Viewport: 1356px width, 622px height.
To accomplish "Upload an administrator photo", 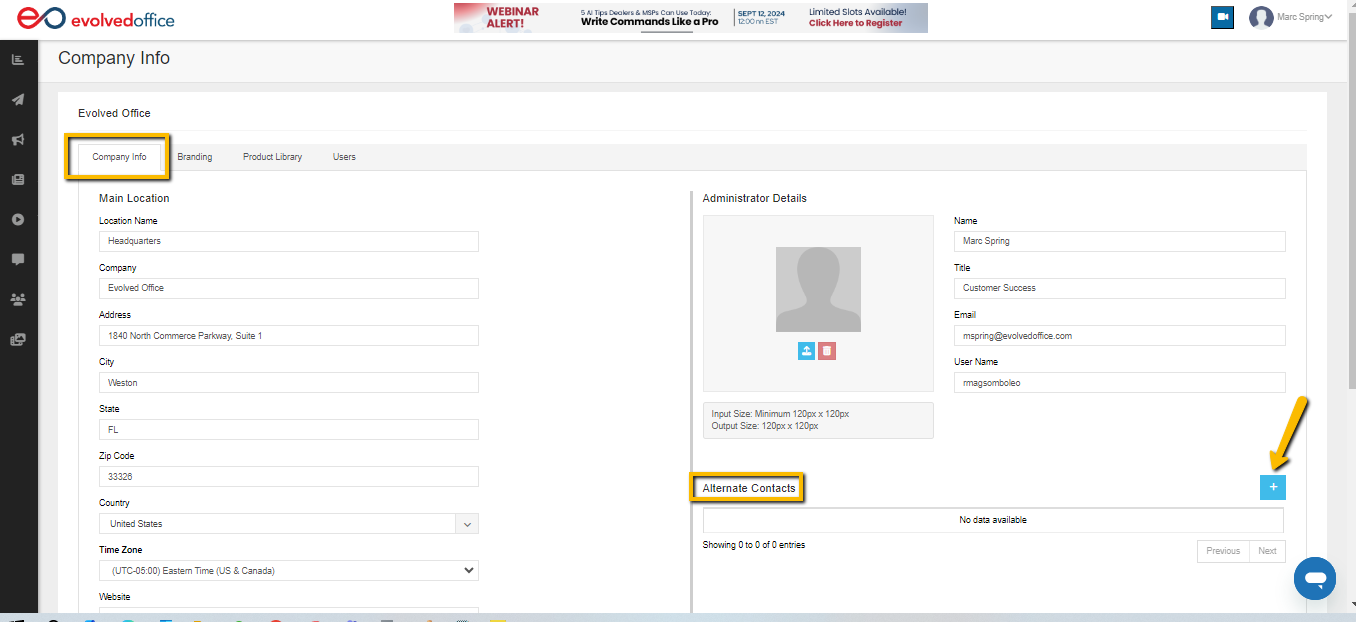I will pyautogui.click(x=807, y=351).
